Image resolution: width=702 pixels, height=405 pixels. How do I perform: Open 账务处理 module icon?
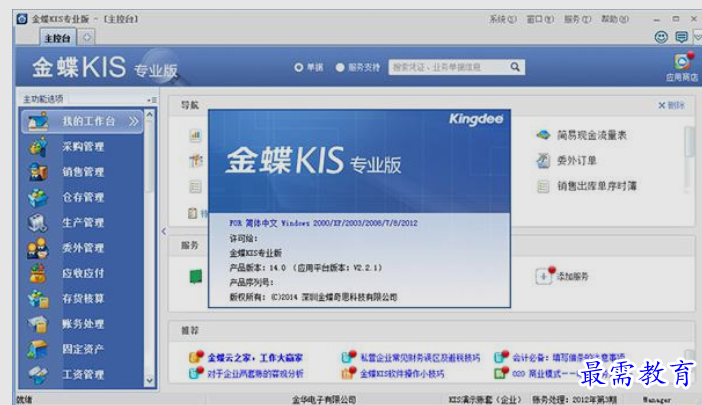click(38, 324)
